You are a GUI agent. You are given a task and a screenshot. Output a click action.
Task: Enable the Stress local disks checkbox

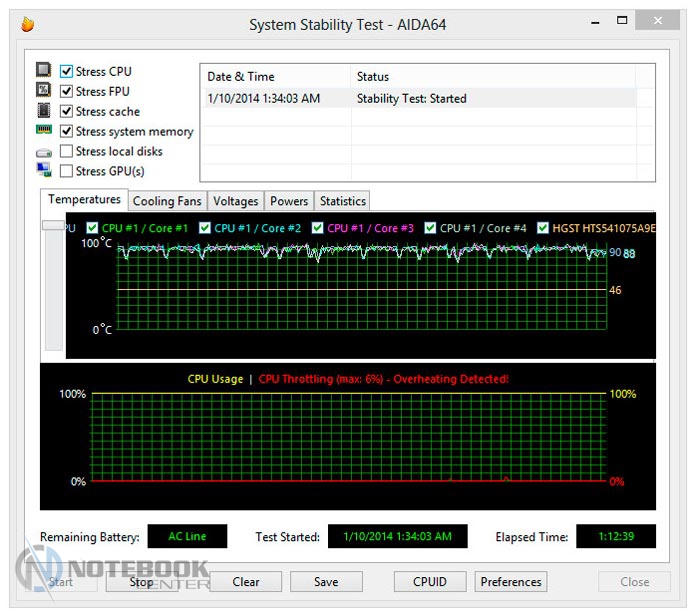(x=67, y=152)
